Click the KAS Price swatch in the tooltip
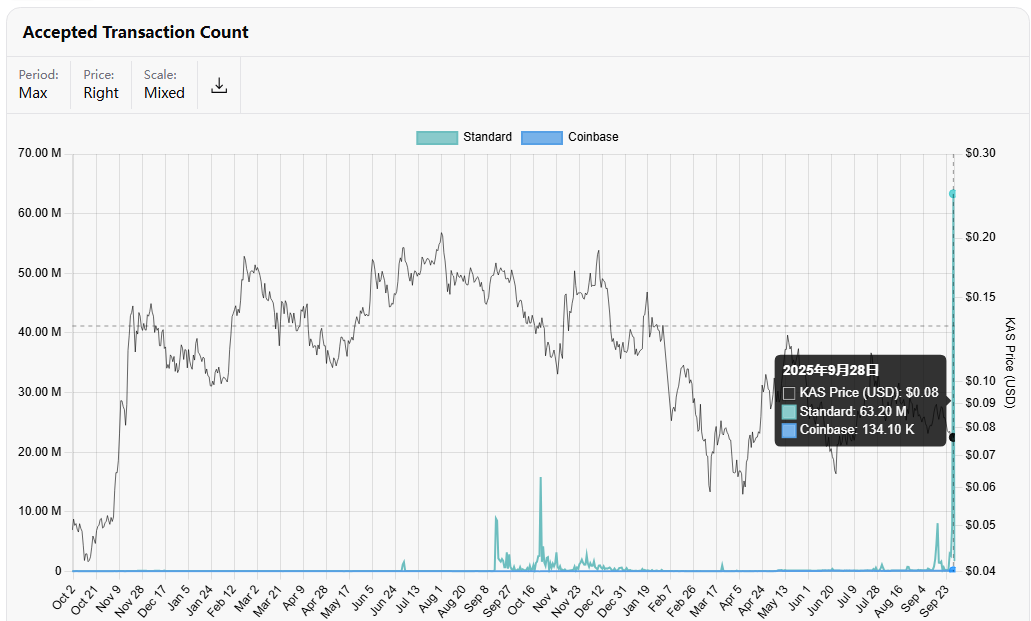This screenshot has height=621, width=1031. tap(789, 393)
